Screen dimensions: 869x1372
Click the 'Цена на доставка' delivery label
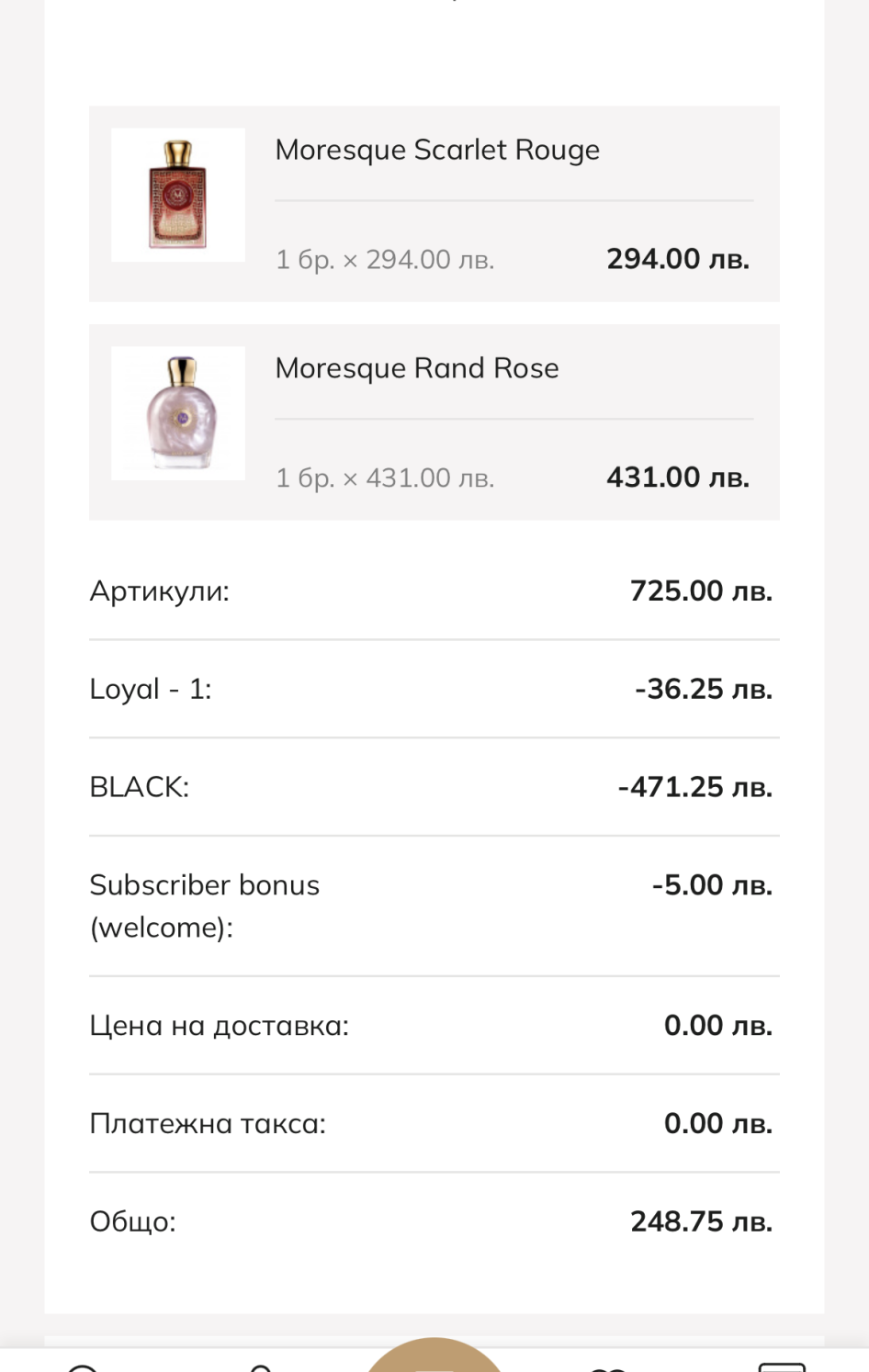click(220, 1026)
